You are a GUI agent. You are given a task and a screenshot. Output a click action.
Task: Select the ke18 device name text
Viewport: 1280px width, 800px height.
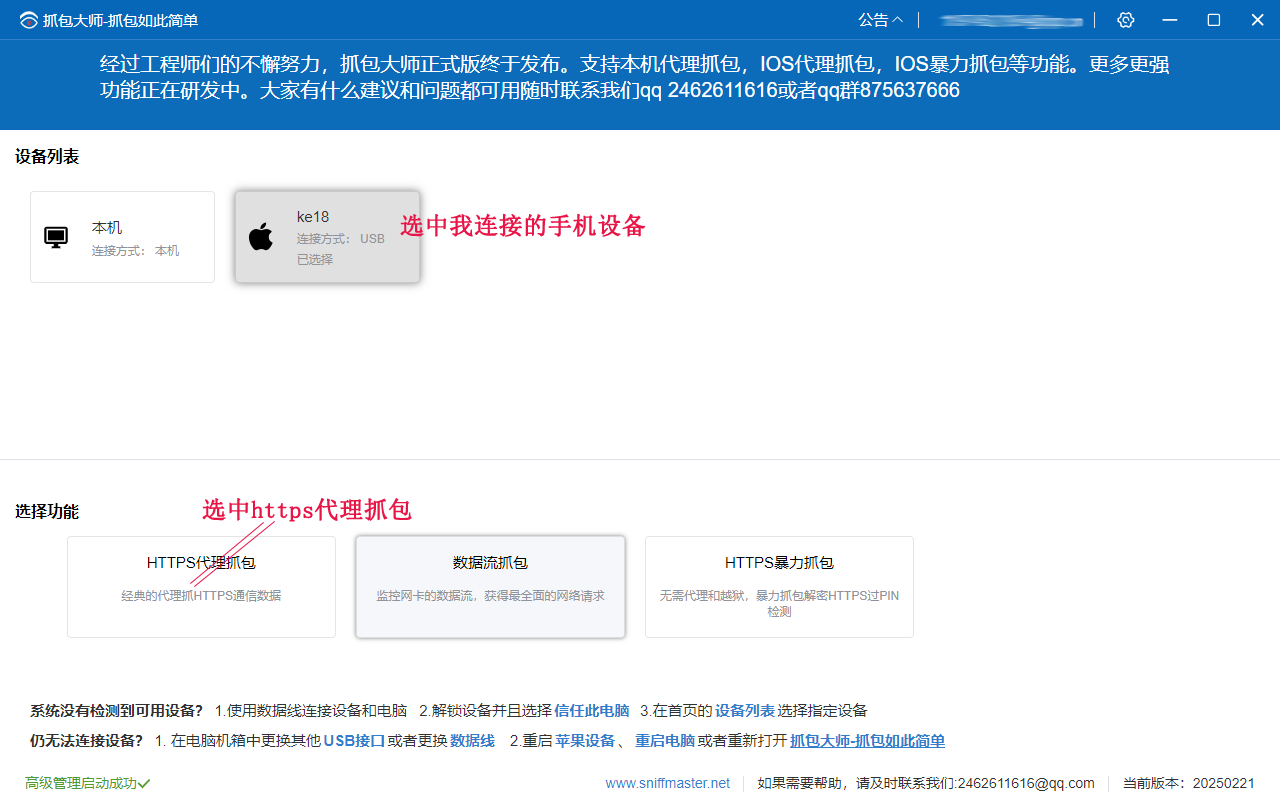(313, 217)
